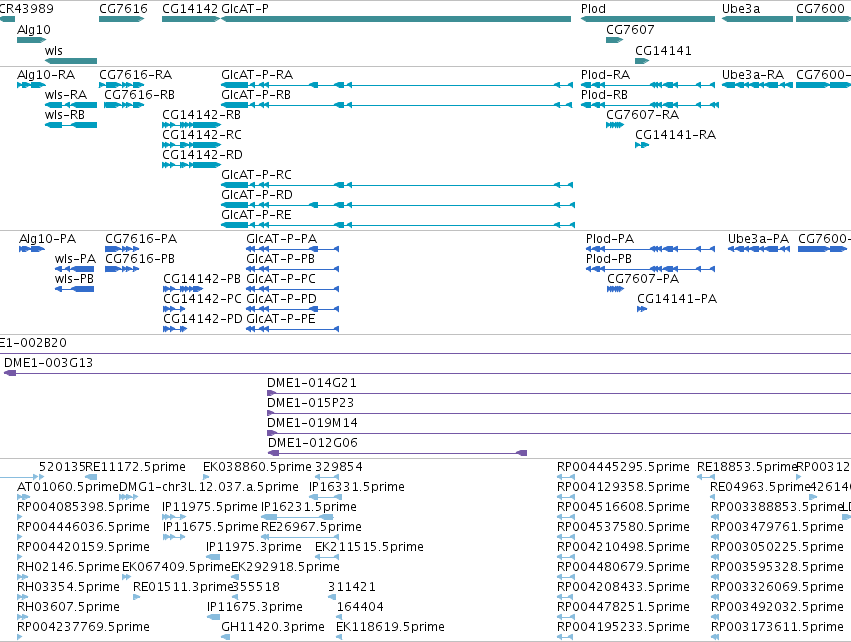The width and height of the screenshot is (851, 642).
Task: Select the CG14141 gene label
Action: pos(663,50)
